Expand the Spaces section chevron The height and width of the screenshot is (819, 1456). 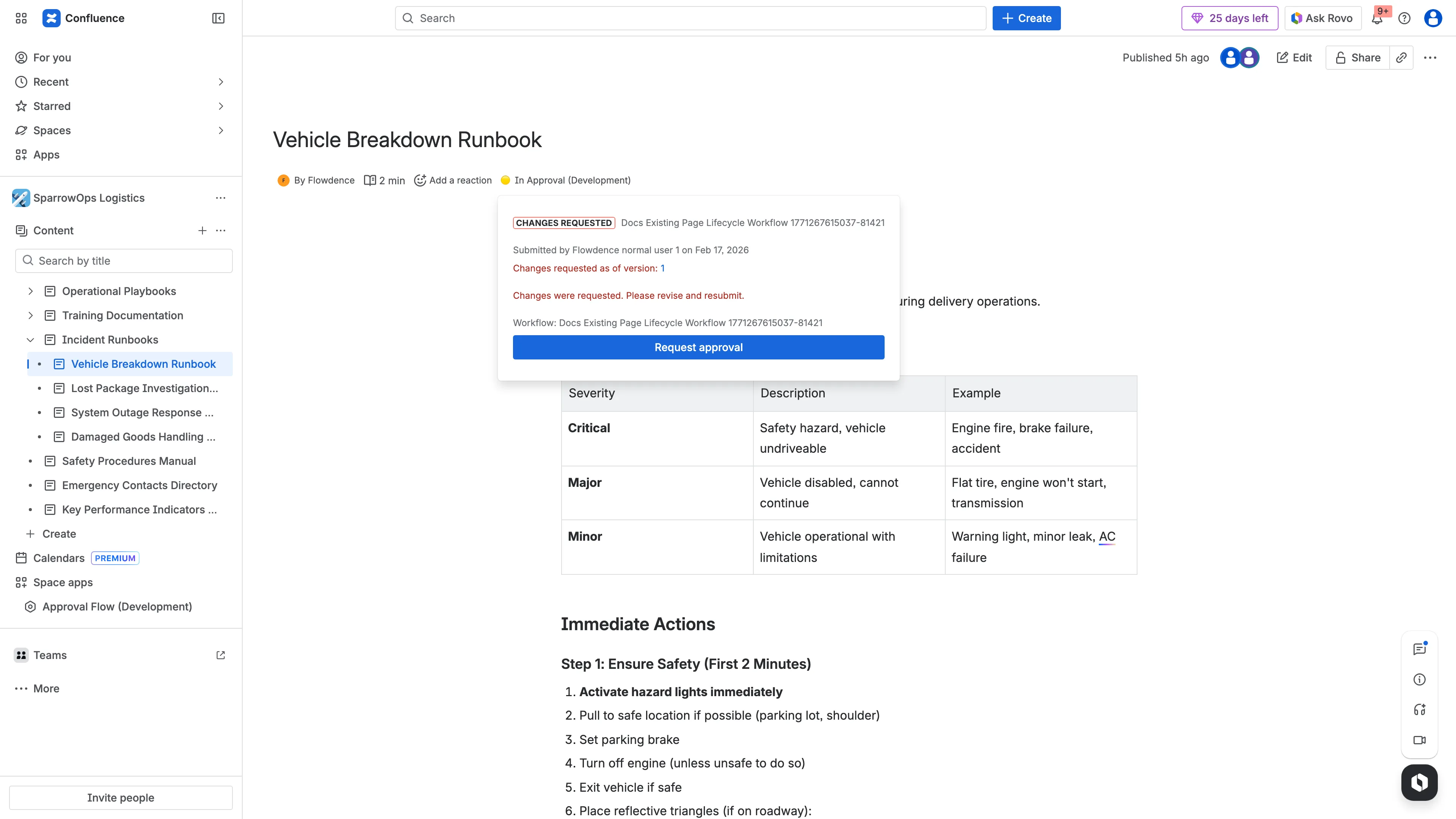221,130
